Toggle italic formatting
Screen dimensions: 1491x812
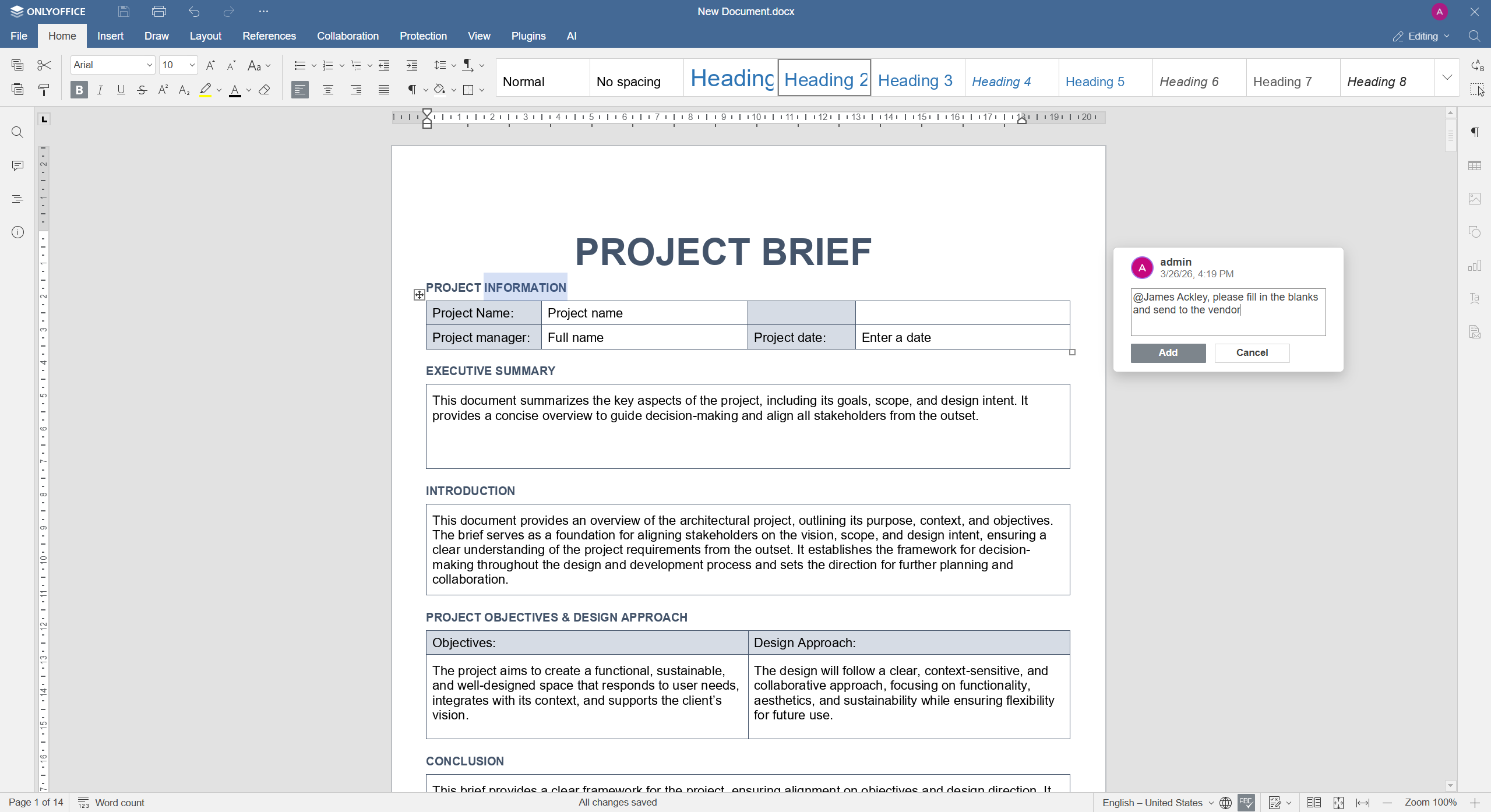tap(100, 90)
